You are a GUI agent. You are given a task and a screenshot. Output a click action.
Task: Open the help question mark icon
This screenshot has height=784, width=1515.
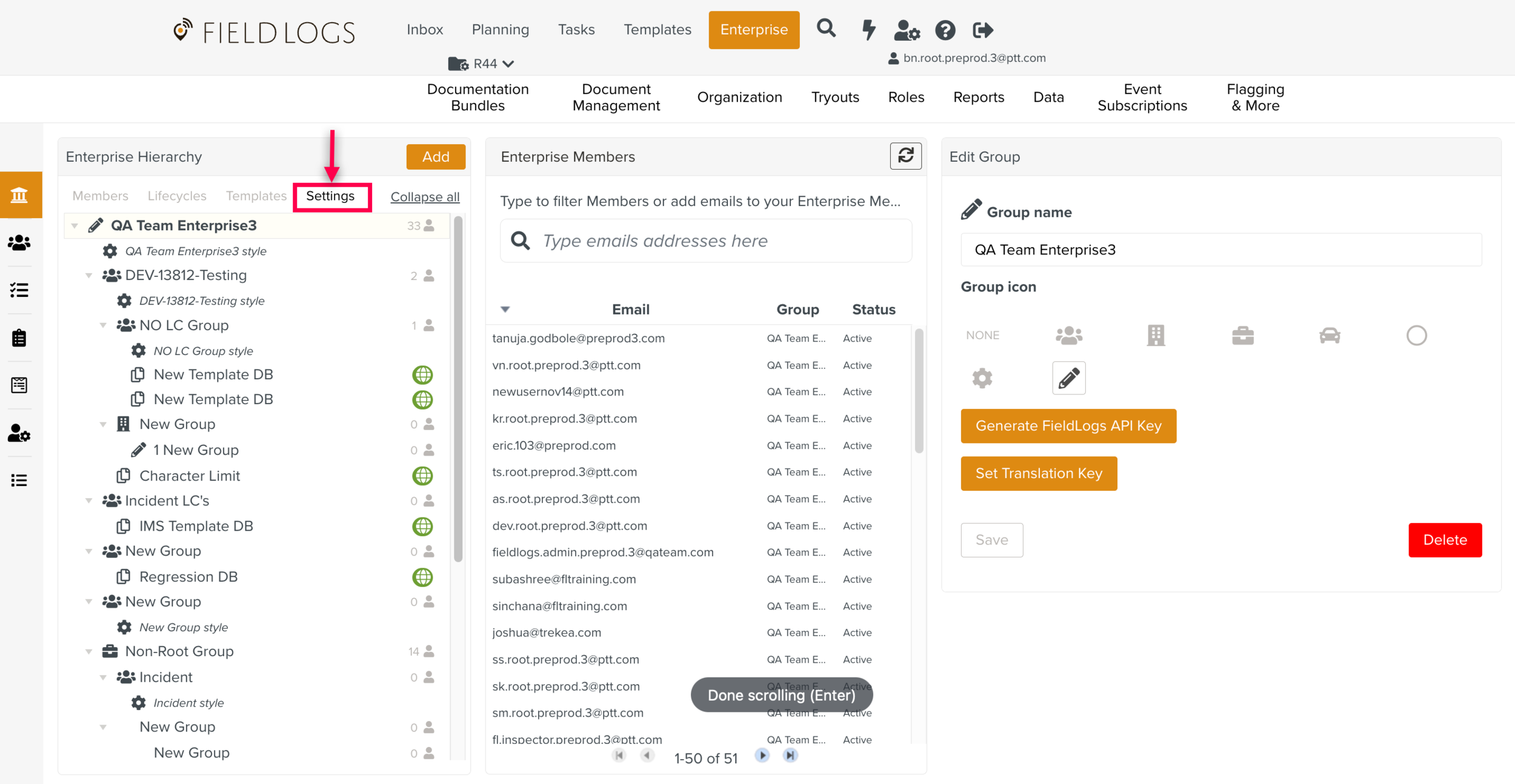[x=945, y=30]
